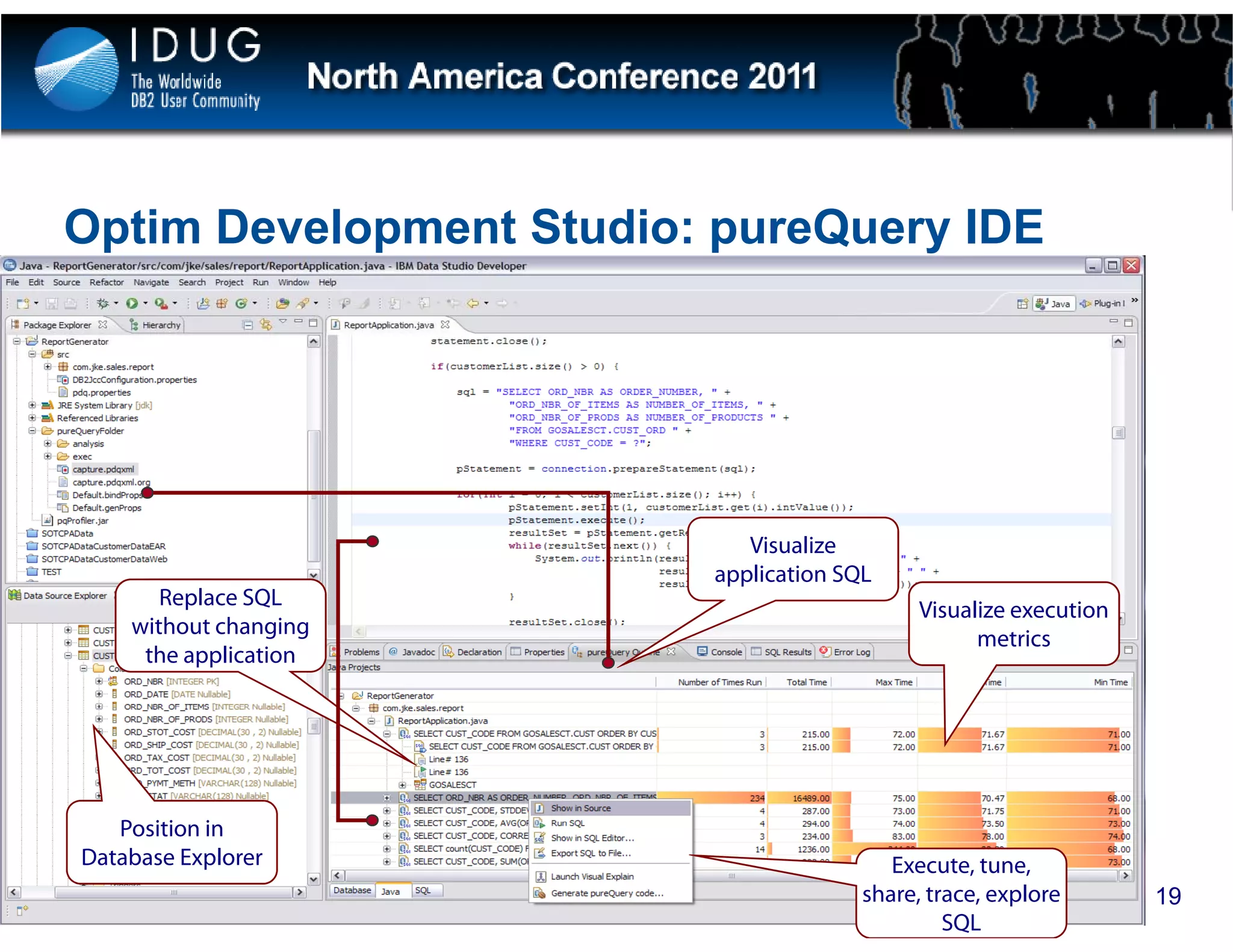Click the Back navigation yellow arrow
The height and width of the screenshot is (952, 1233).
(473, 303)
